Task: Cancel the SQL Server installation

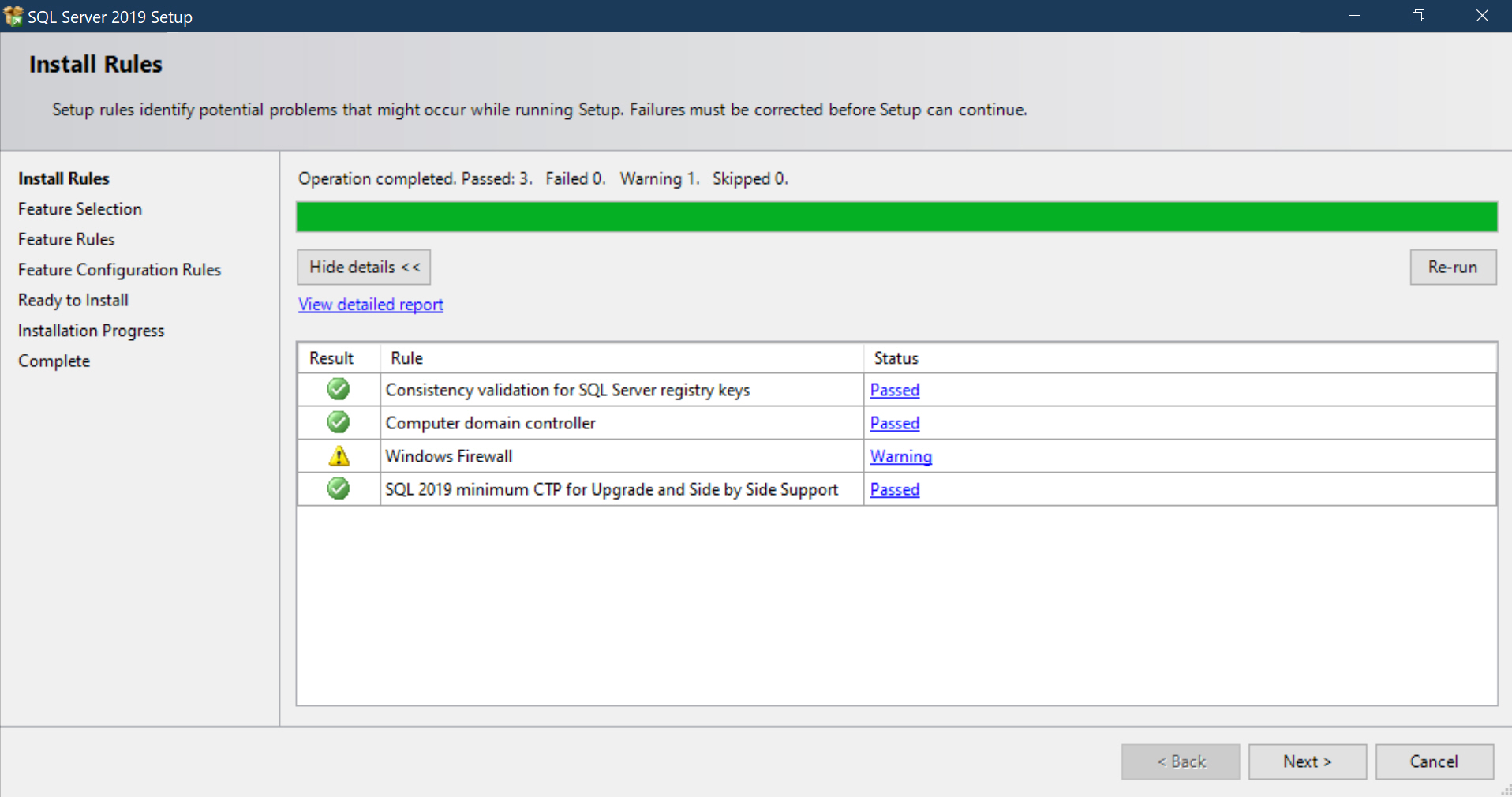Action: tap(1434, 761)
